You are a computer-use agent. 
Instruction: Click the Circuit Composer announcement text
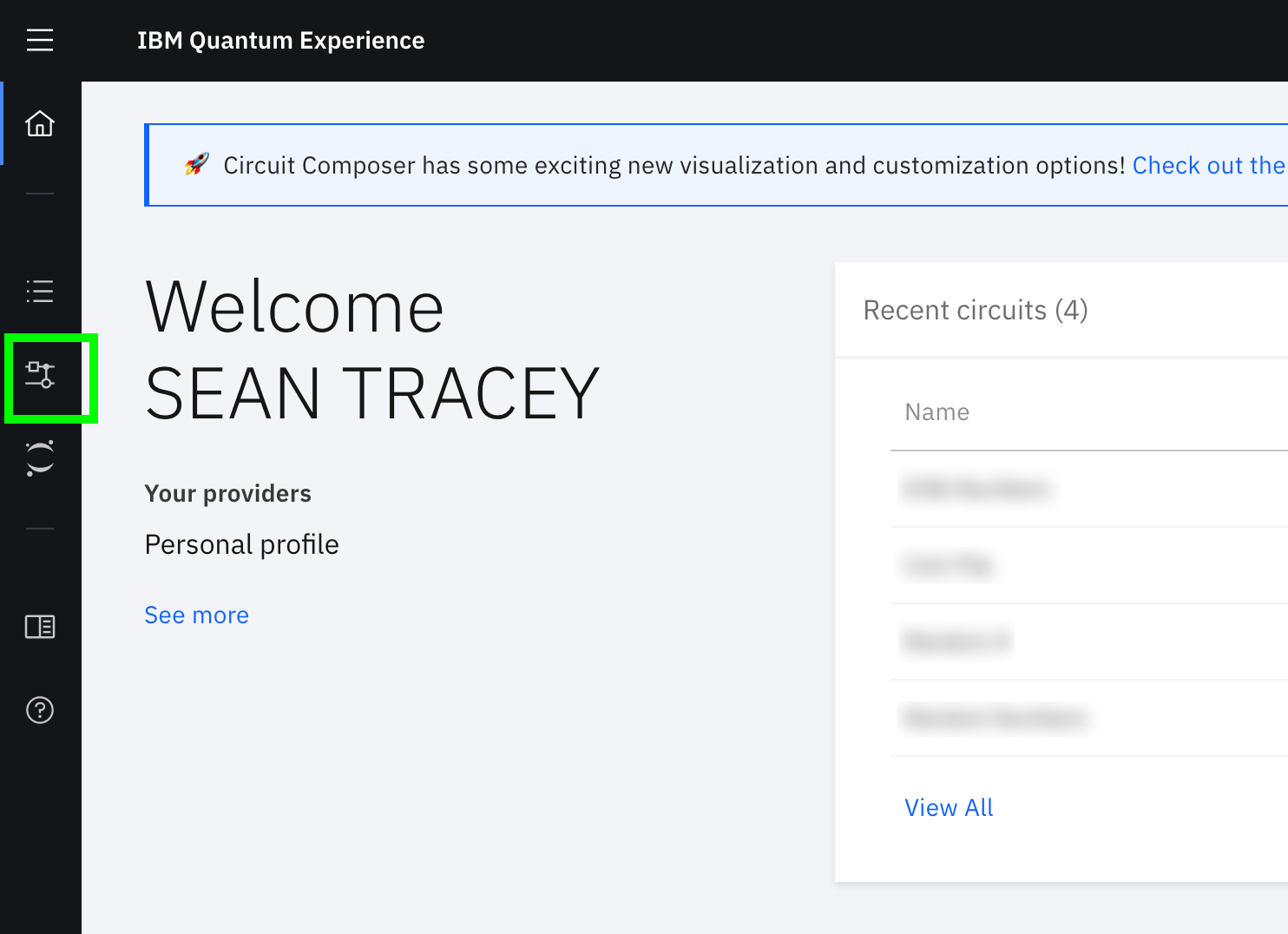click(x=674, y=165)
